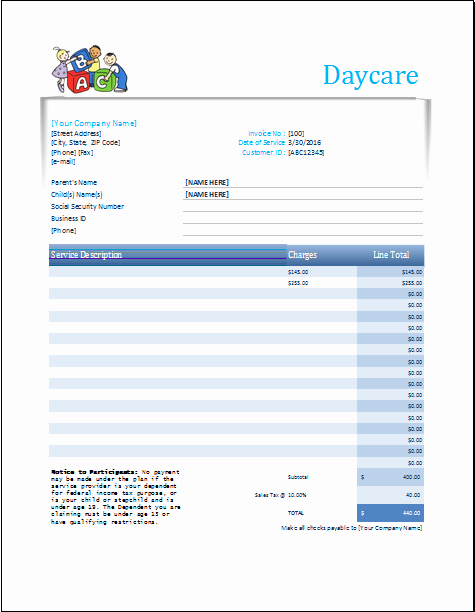Viewport: 475px width, 612px height.
Task: Click the Line Total column header
Action: coord(391,255)
